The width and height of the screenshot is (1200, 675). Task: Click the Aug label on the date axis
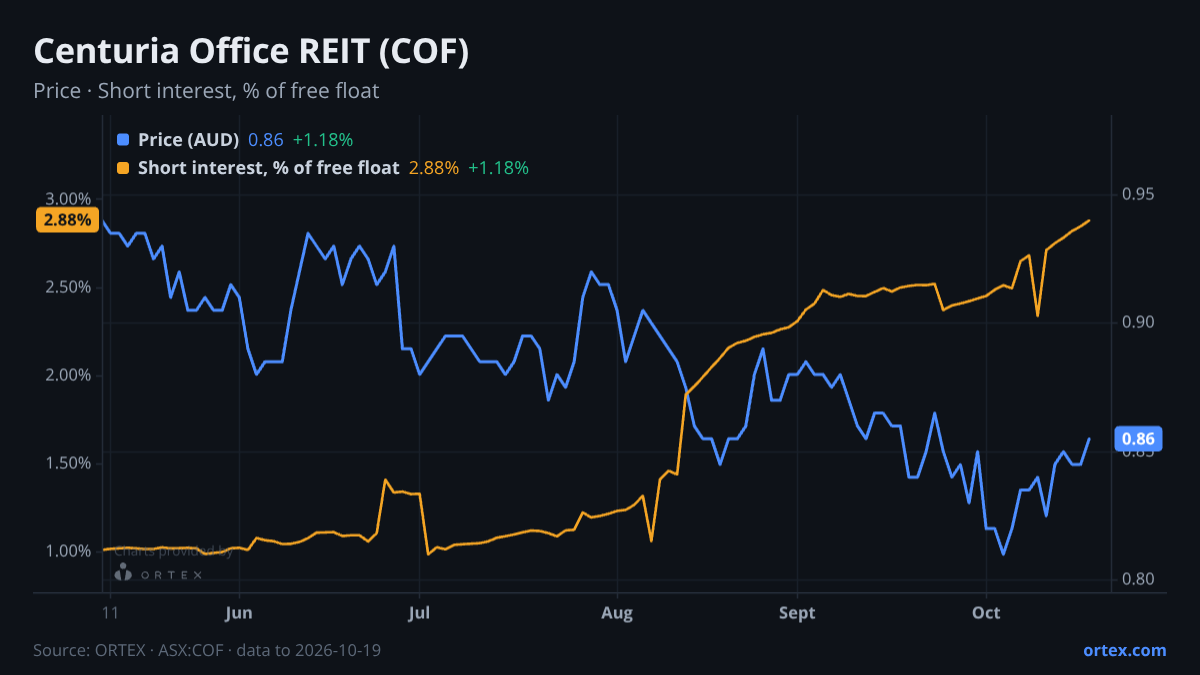point(618,613)
